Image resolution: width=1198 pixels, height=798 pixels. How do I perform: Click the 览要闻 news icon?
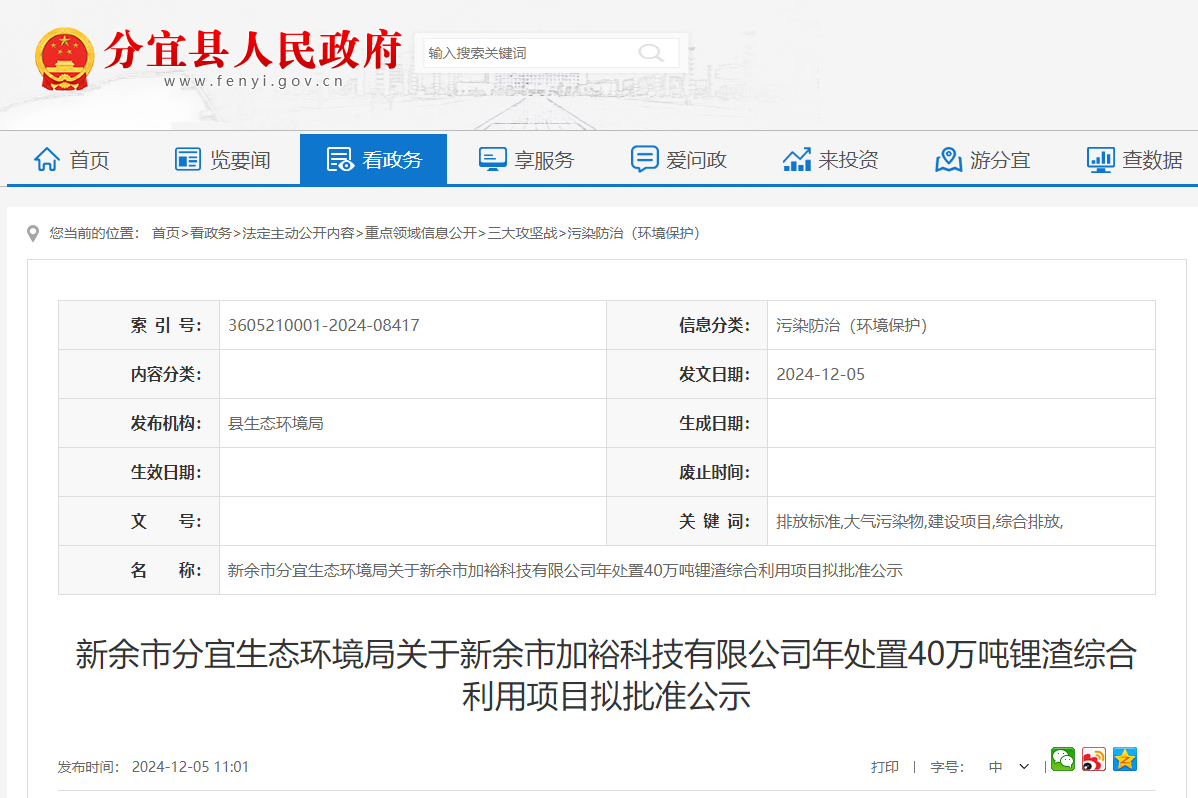(186, 158)
